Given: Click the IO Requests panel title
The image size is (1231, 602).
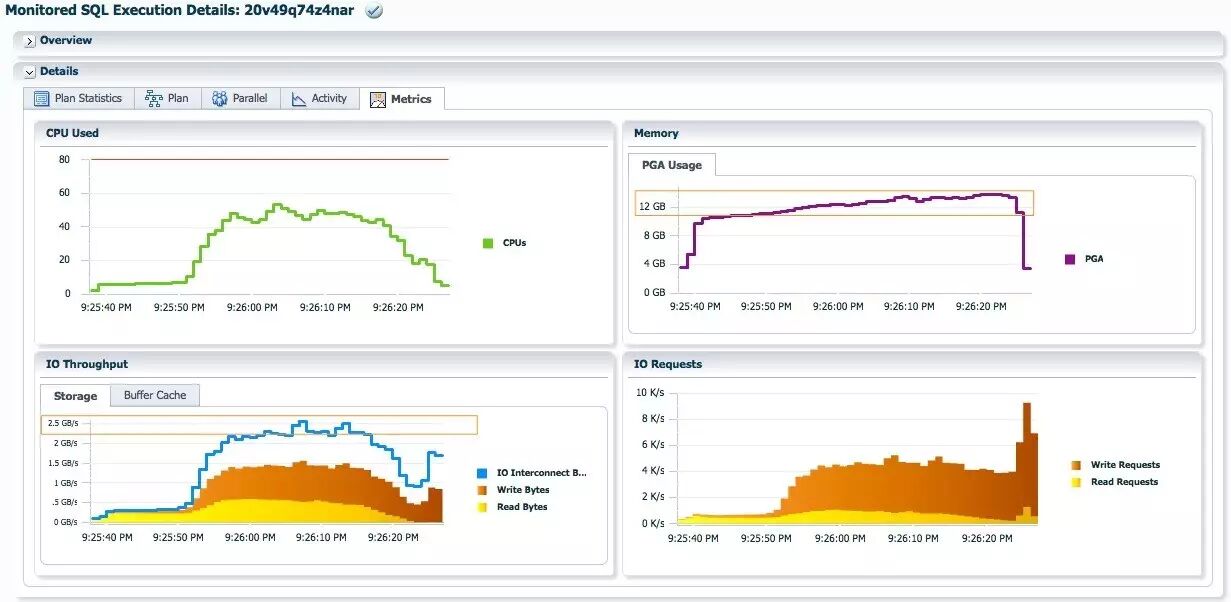Looking at the screenshot, I should click(668, 364).
